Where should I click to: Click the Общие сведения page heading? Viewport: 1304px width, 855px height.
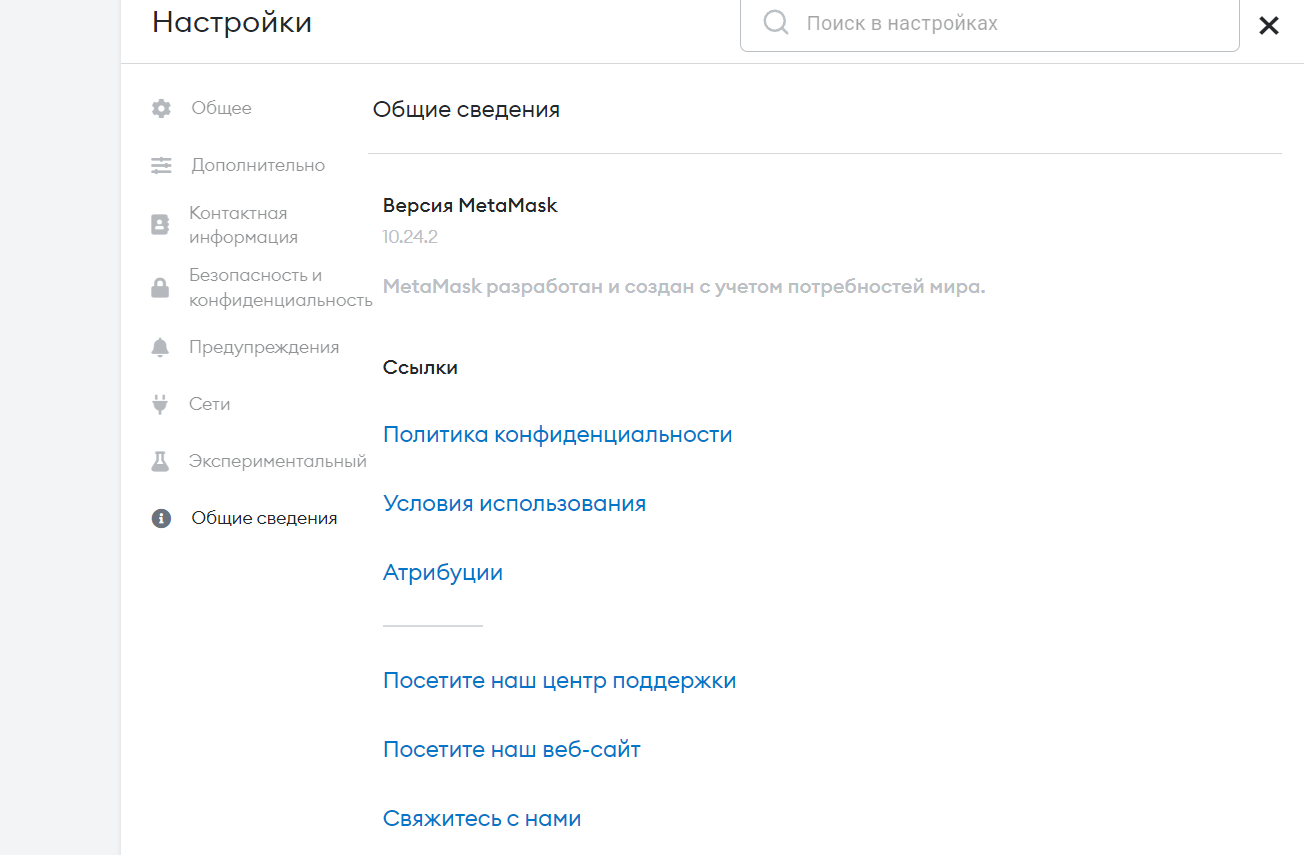pyautogui.click(x=466, y=110)
